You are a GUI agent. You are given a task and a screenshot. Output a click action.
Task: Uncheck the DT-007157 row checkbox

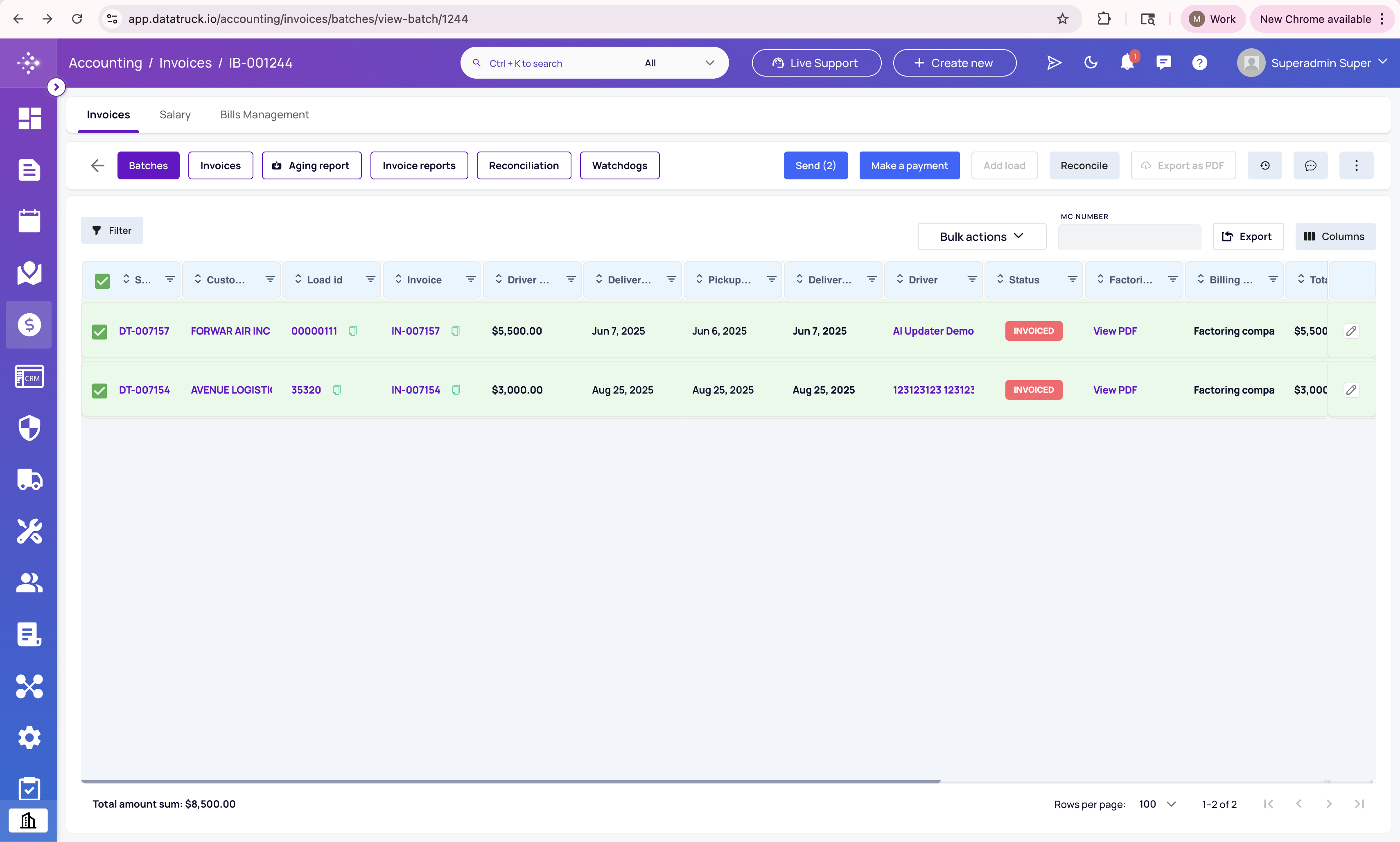pyautogui.click(x=99, y=332)
